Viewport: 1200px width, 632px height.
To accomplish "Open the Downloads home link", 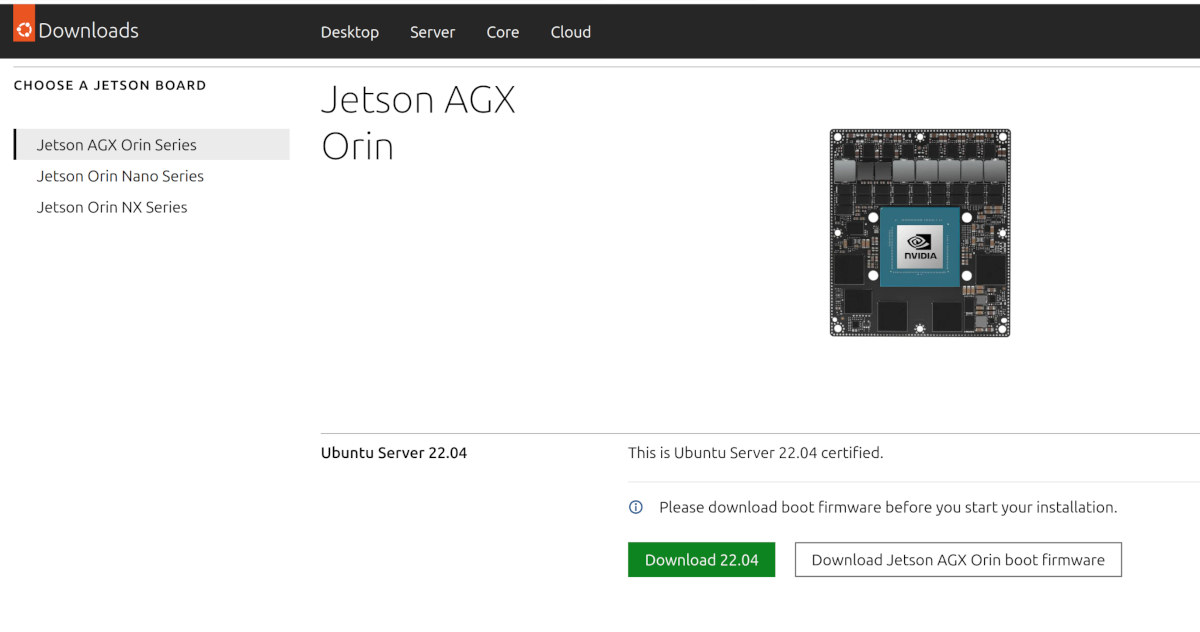I will click(x=88, y=31).
